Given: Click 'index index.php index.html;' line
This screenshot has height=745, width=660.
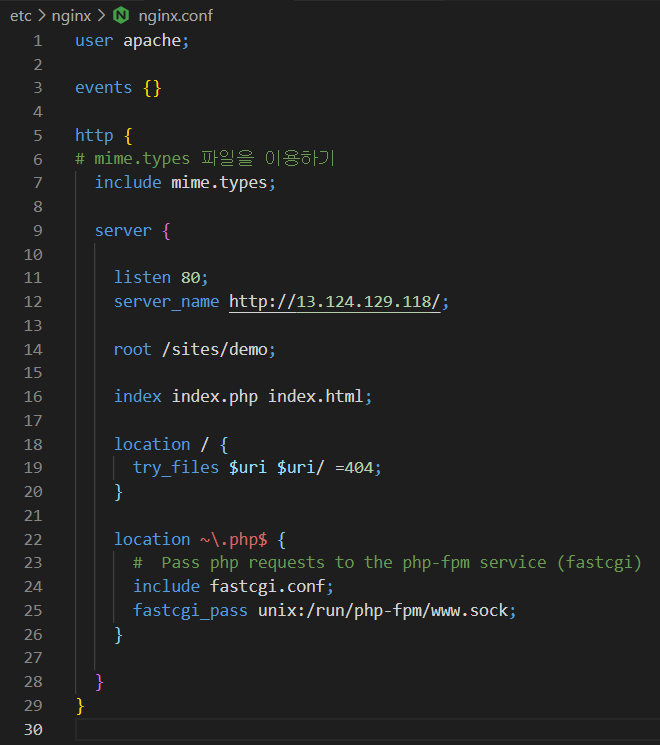Looking at the screenshot, I should tap(243, 397).
